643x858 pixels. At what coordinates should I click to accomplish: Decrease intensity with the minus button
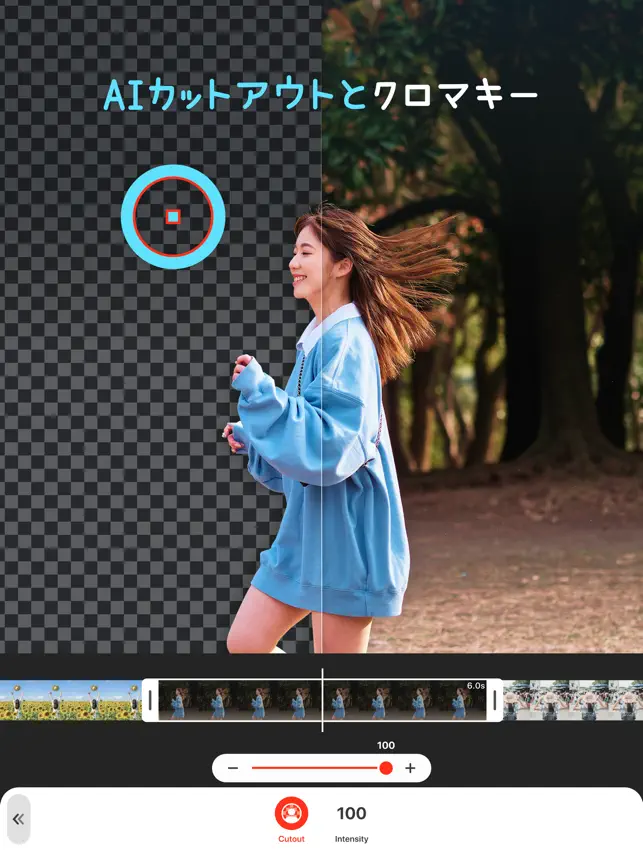[233, 768]
